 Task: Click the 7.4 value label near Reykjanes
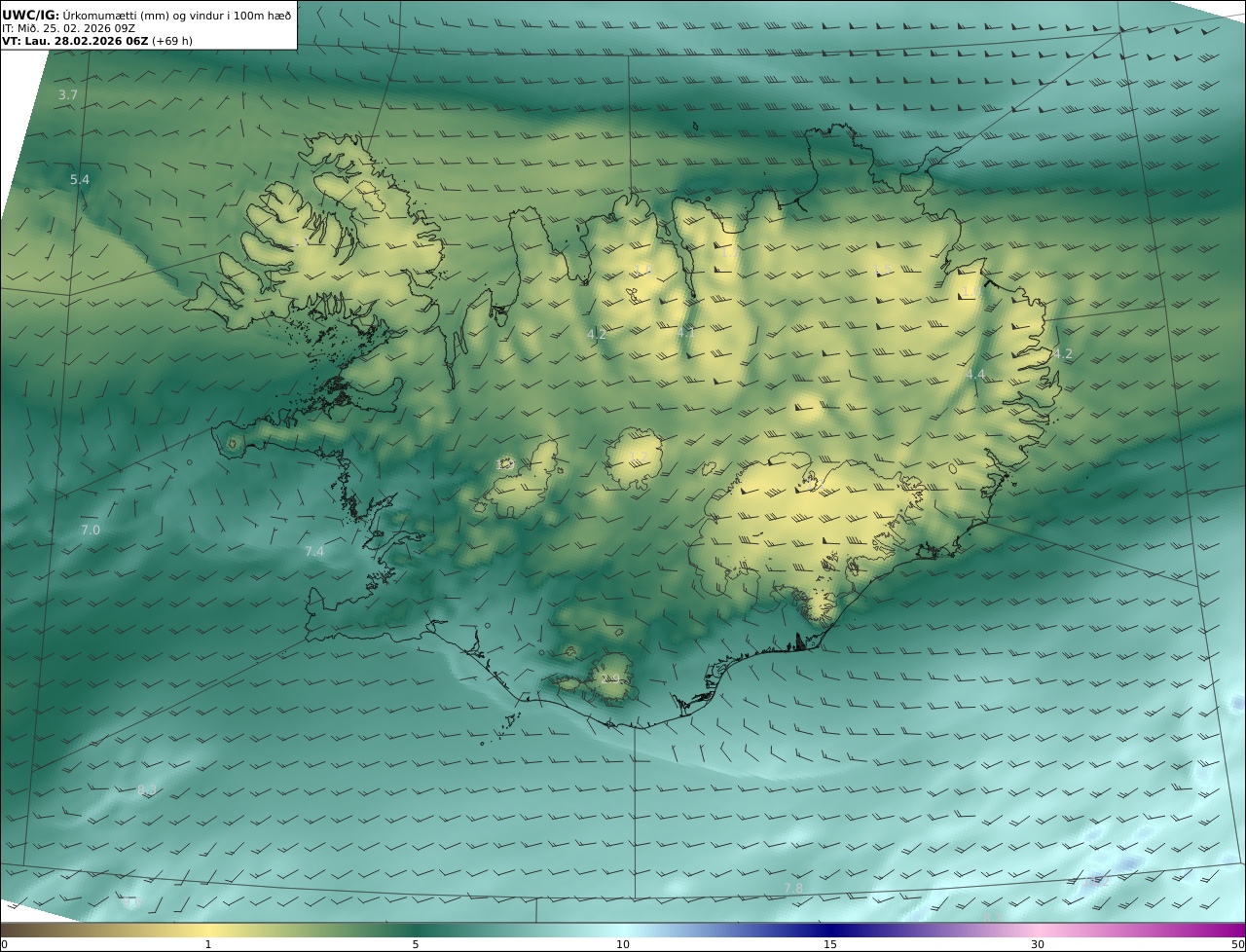coord(313,551)
